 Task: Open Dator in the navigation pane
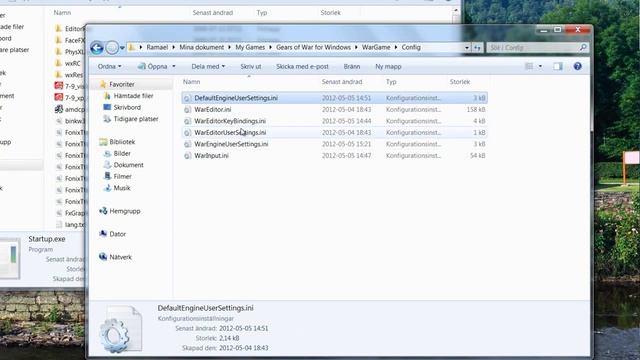coord(118,234)
